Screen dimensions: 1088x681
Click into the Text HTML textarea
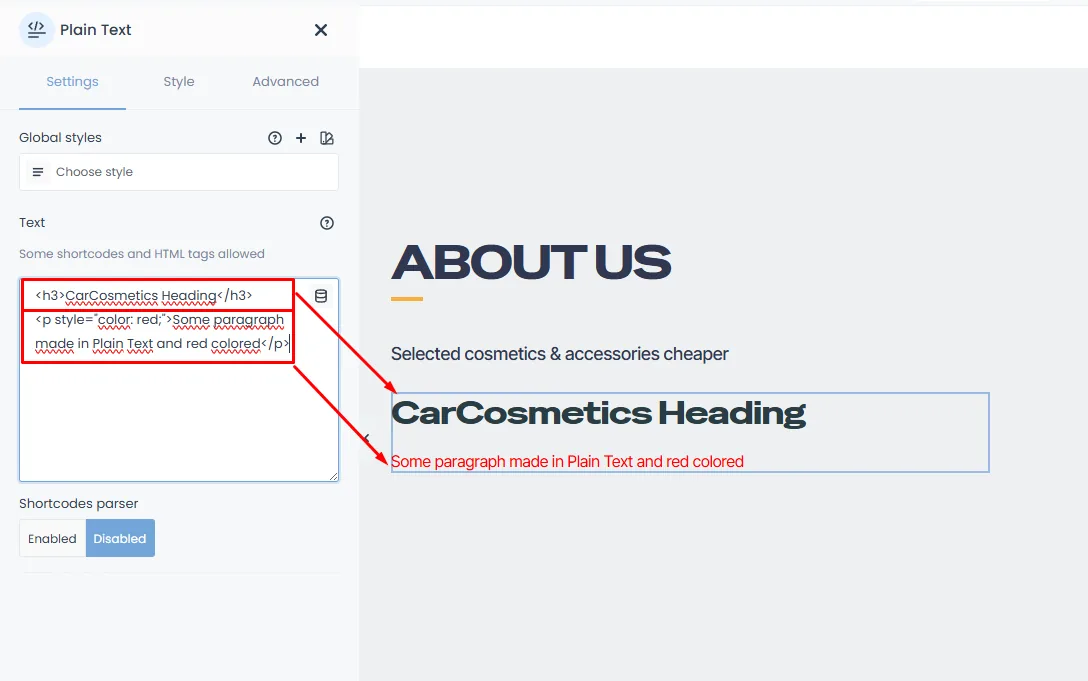[179, 380]
